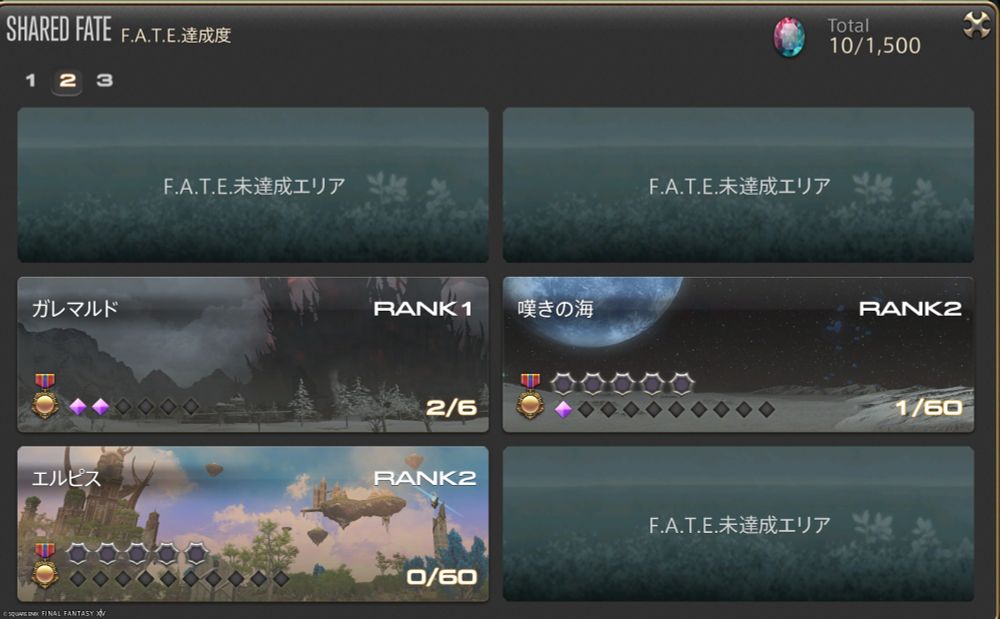Switch to page 1 tab
Image resolution: width=1000 pixels, height=619 pixels.
tap(31, 80)
